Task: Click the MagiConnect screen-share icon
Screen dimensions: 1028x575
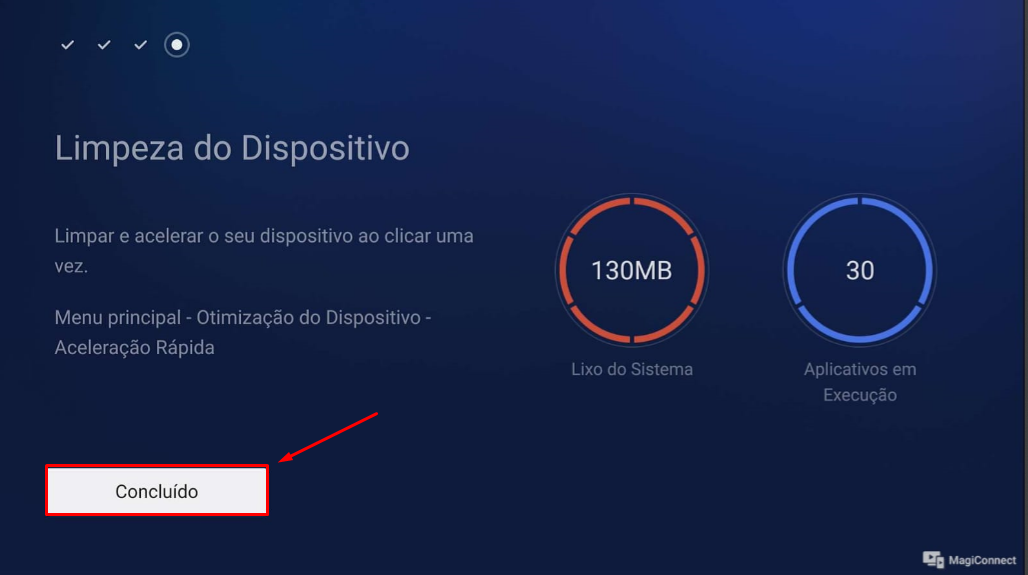Action: (x=933, y=559)
